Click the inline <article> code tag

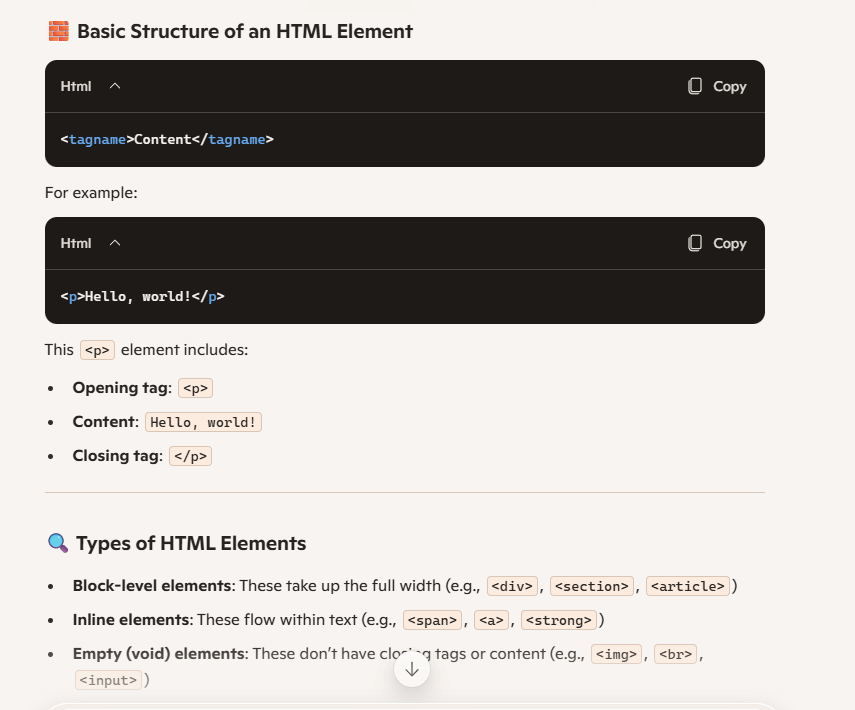tap(688, 586)
